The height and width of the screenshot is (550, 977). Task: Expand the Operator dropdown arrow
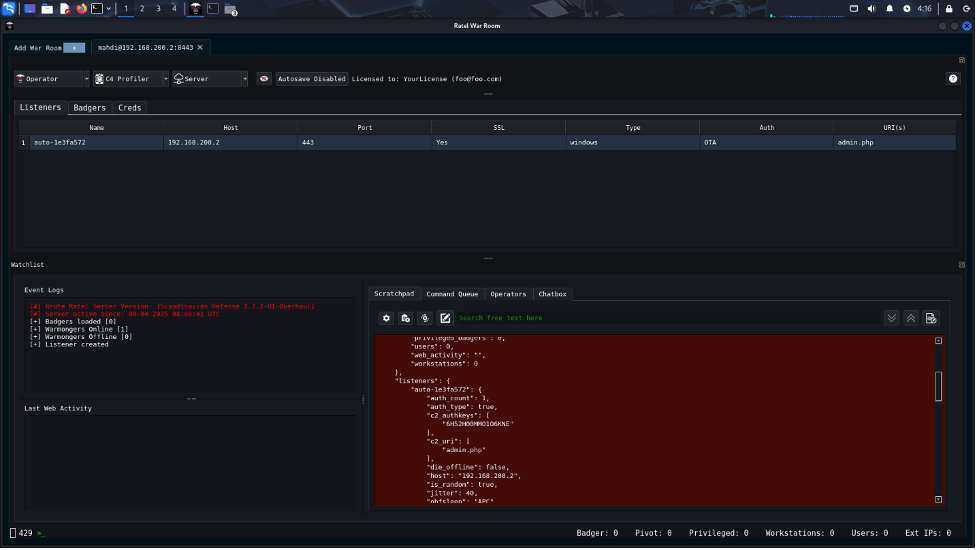86,78
